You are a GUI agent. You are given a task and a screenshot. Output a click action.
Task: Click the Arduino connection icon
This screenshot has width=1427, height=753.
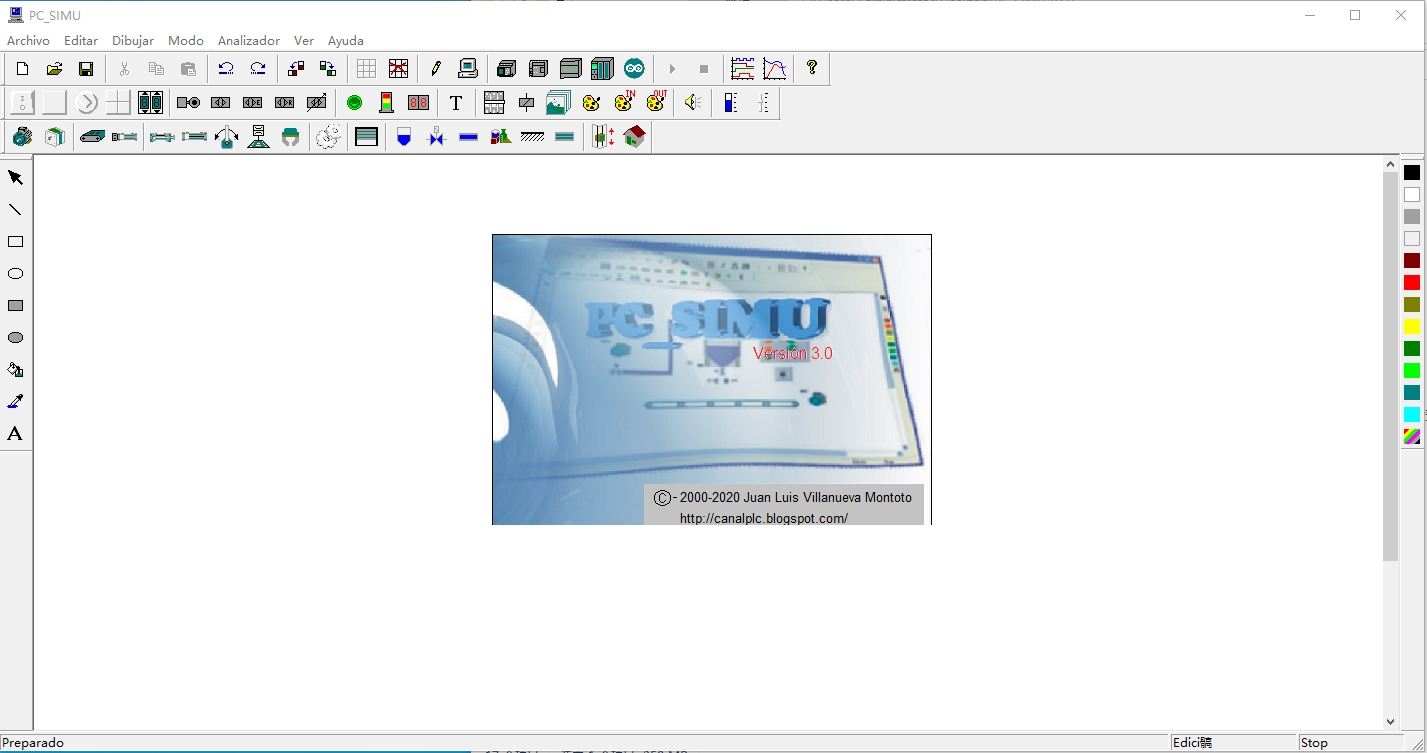point(635,69)
